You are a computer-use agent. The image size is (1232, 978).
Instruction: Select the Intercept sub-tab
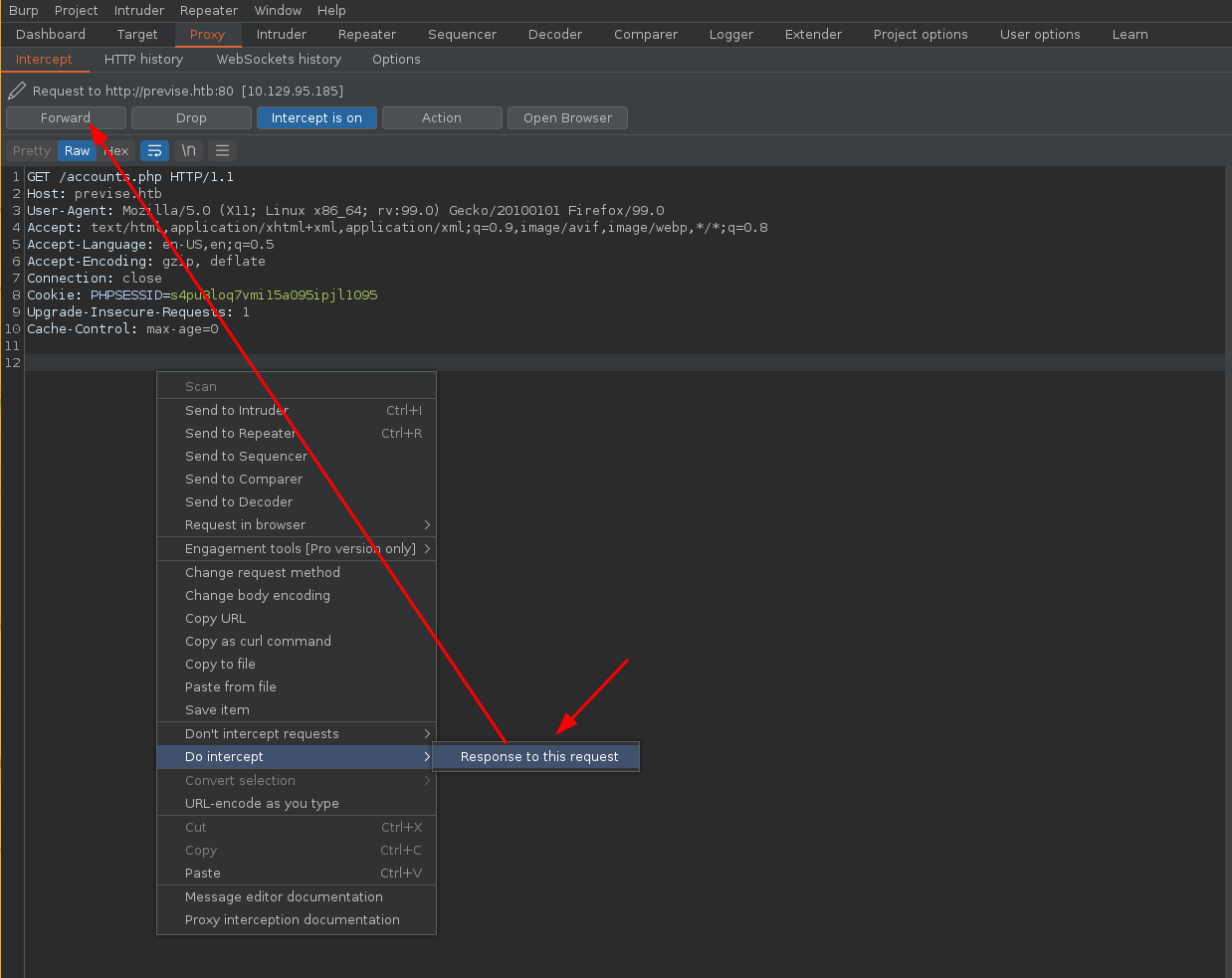44,60
